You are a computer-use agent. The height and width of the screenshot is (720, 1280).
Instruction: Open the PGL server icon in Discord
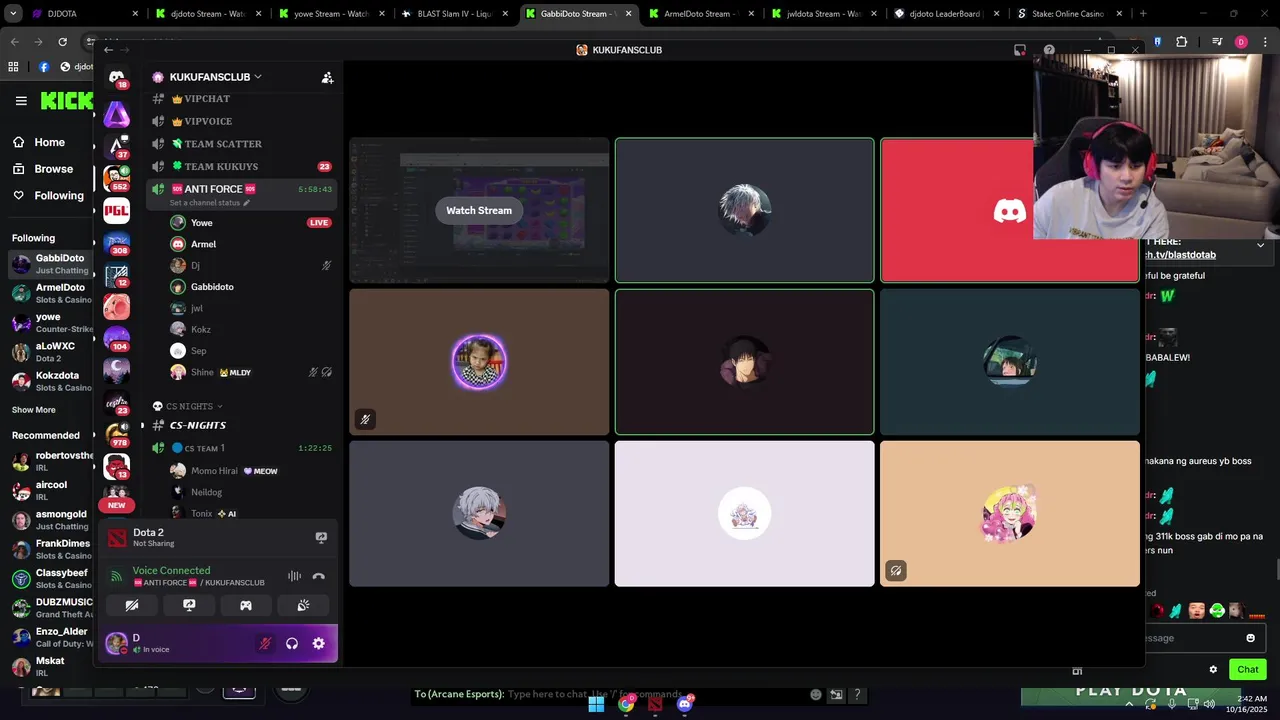point(117,210)
